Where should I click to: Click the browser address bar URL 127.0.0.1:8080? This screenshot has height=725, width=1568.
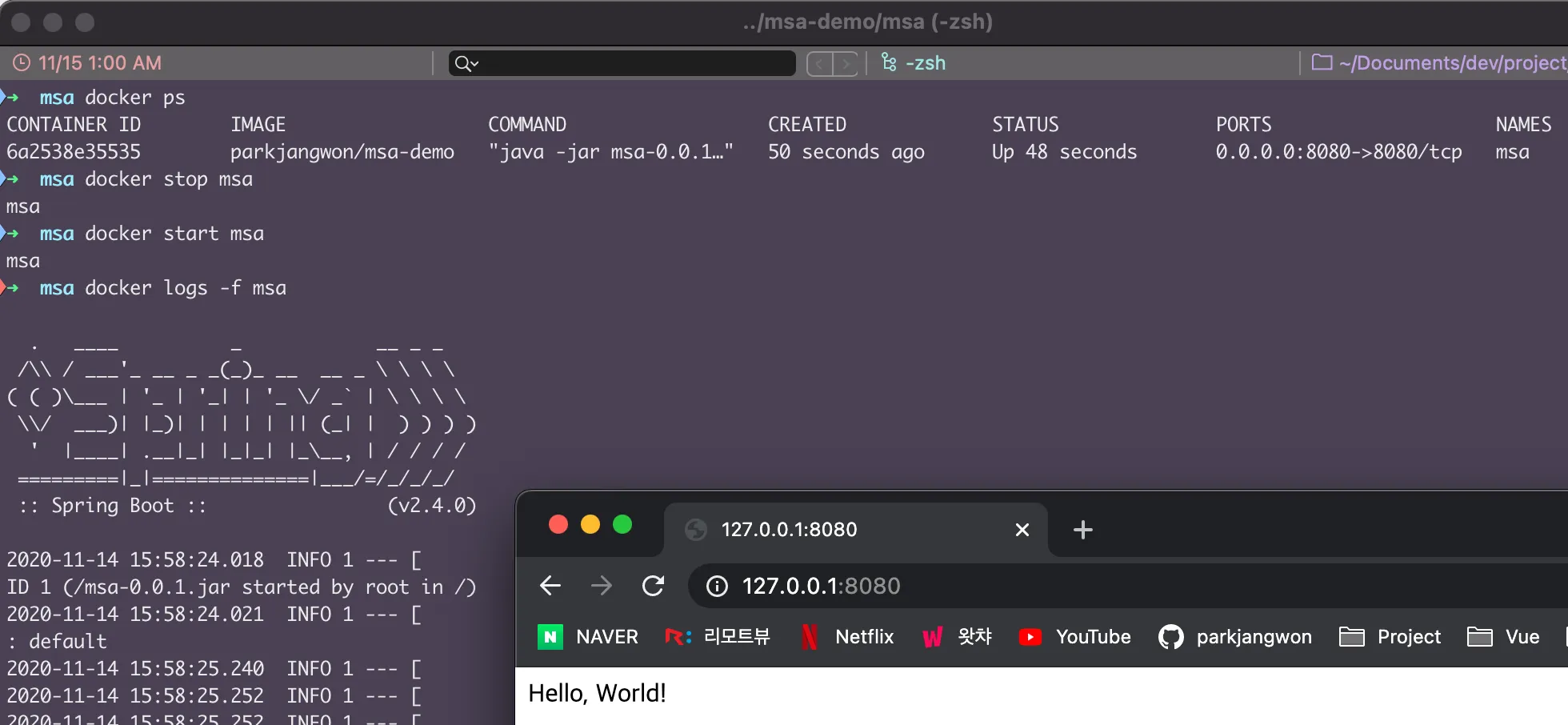[x=821, y=587]
